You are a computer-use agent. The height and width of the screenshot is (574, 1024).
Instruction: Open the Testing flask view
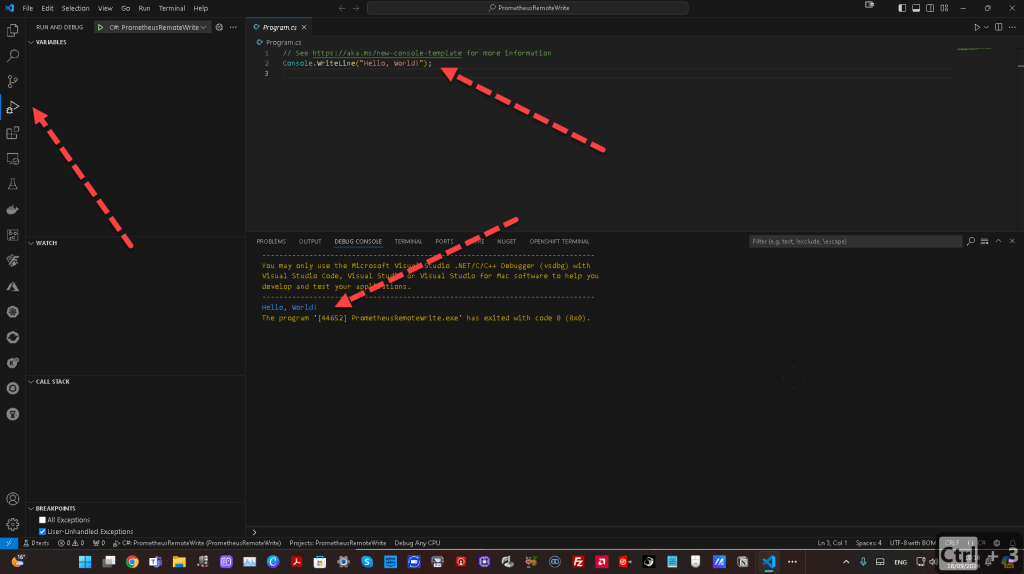coord(12,184)
